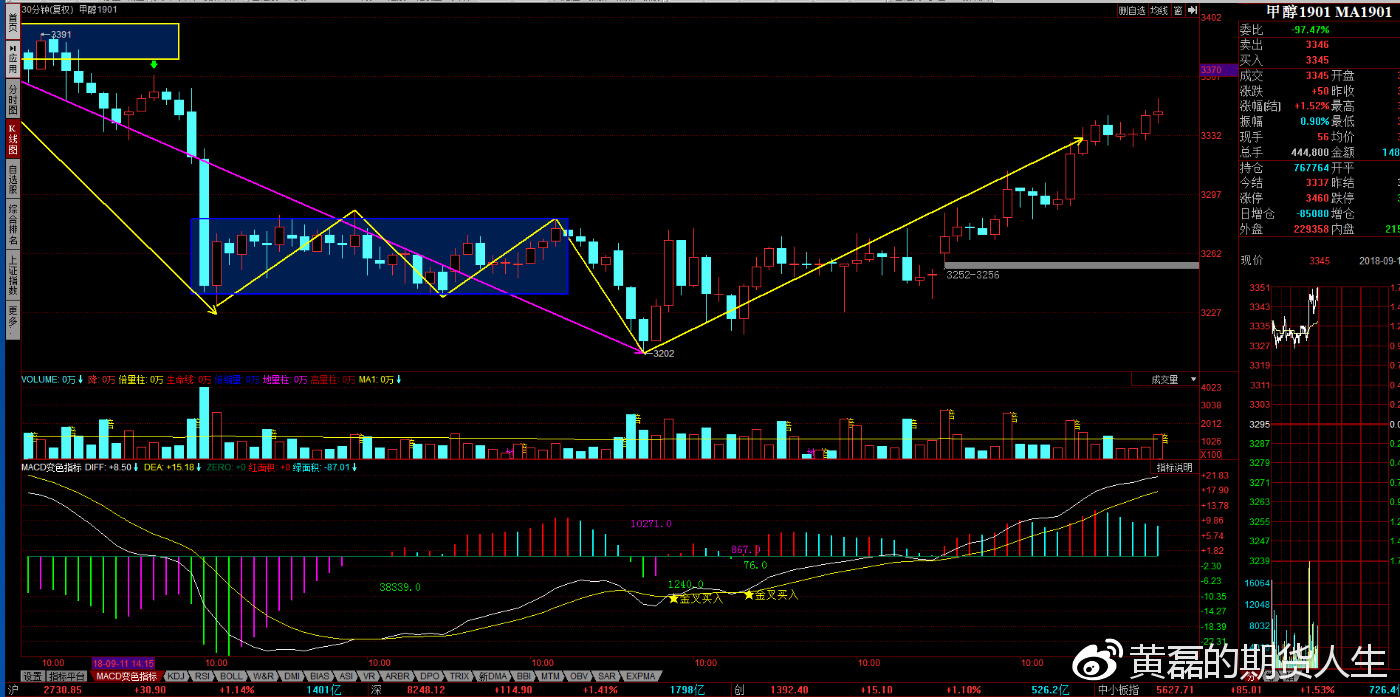Image resolution: width=1400 pixels, height=697 pixels.
Task: Open the 自选股 sidebar tab
Action: (13, 180)
